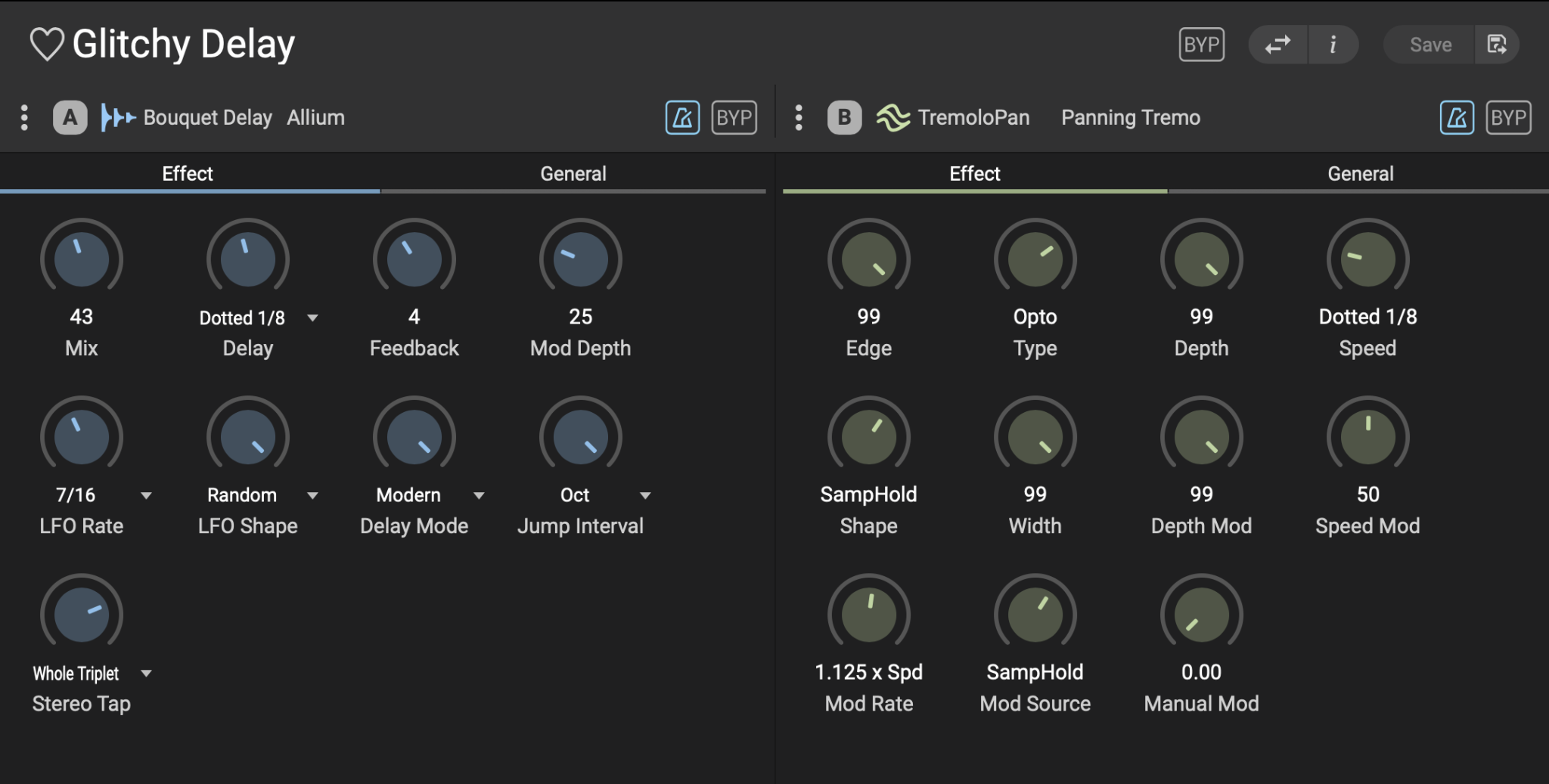Click the Depth Mod knob

(1202, 436)
